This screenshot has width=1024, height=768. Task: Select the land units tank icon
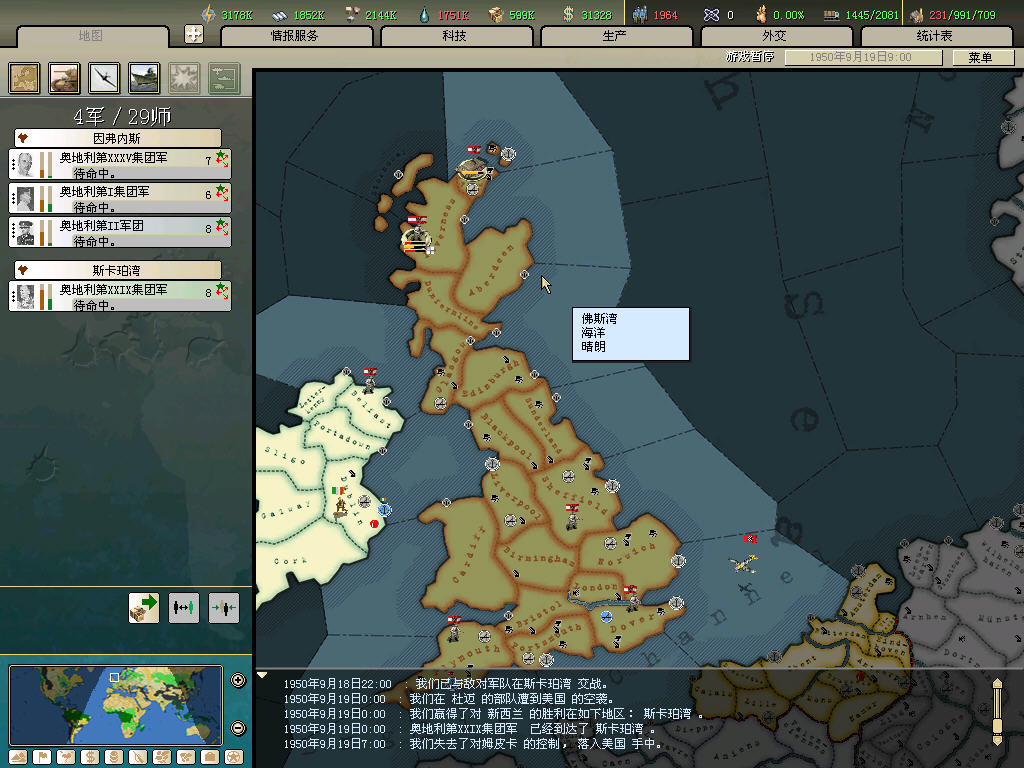tap(65, 78)
